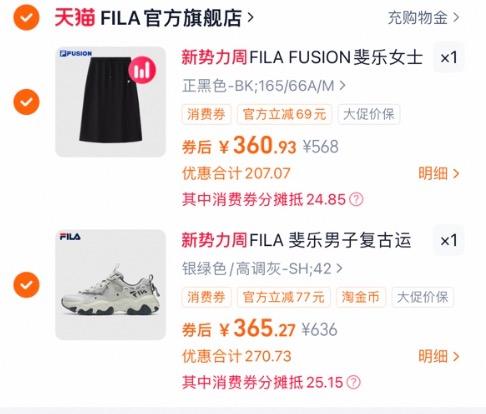Tap the FUSION logo on skirt image

click(x=76, y=53)
